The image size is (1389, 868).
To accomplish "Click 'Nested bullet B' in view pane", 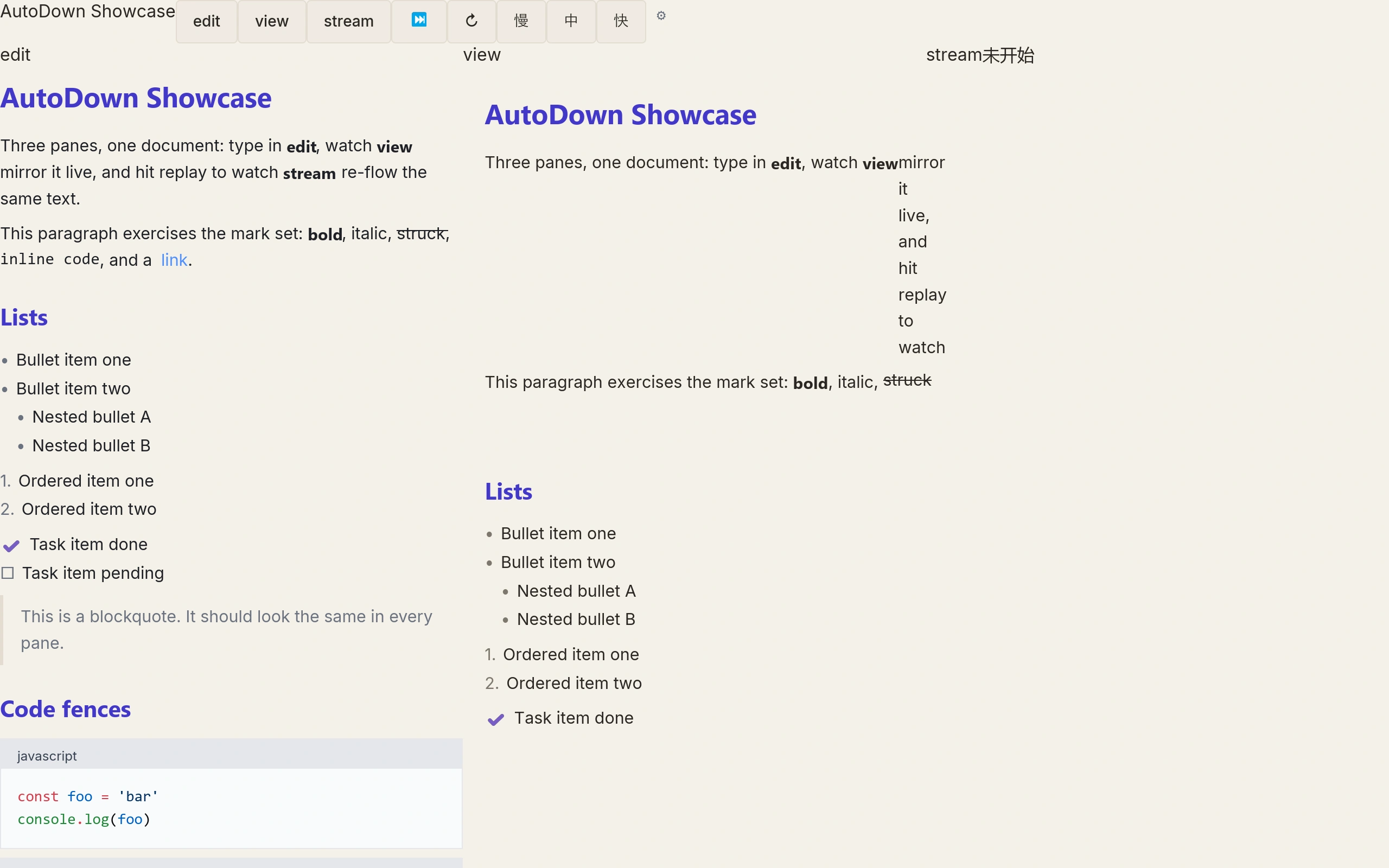I will tap(576, 620).
